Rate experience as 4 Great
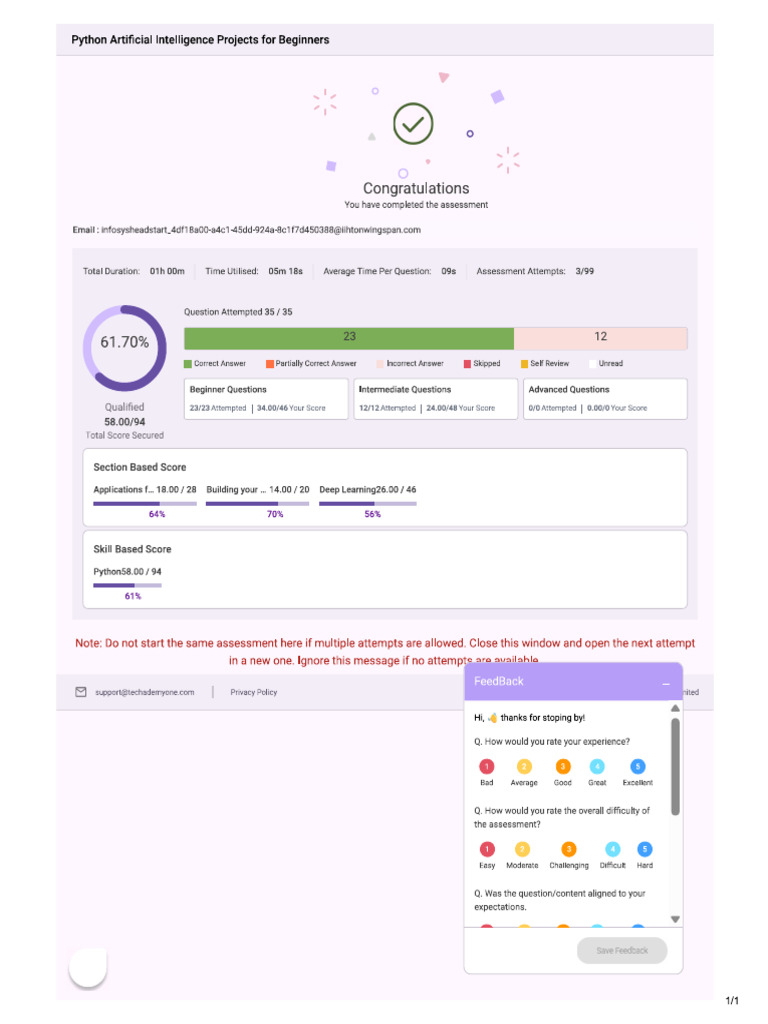The image size is (768, 1024). [x=597, y=766]
